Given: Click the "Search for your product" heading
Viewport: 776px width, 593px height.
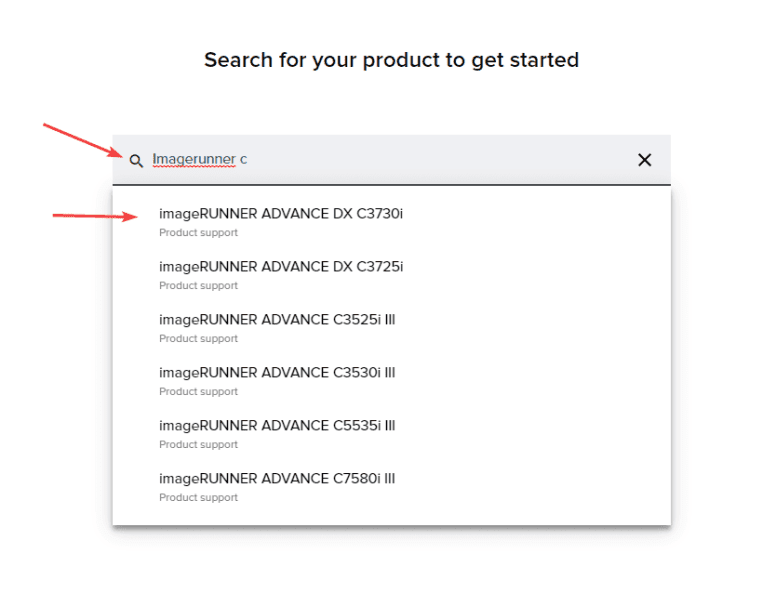Looking at the screenshot, I should point(391,60).
